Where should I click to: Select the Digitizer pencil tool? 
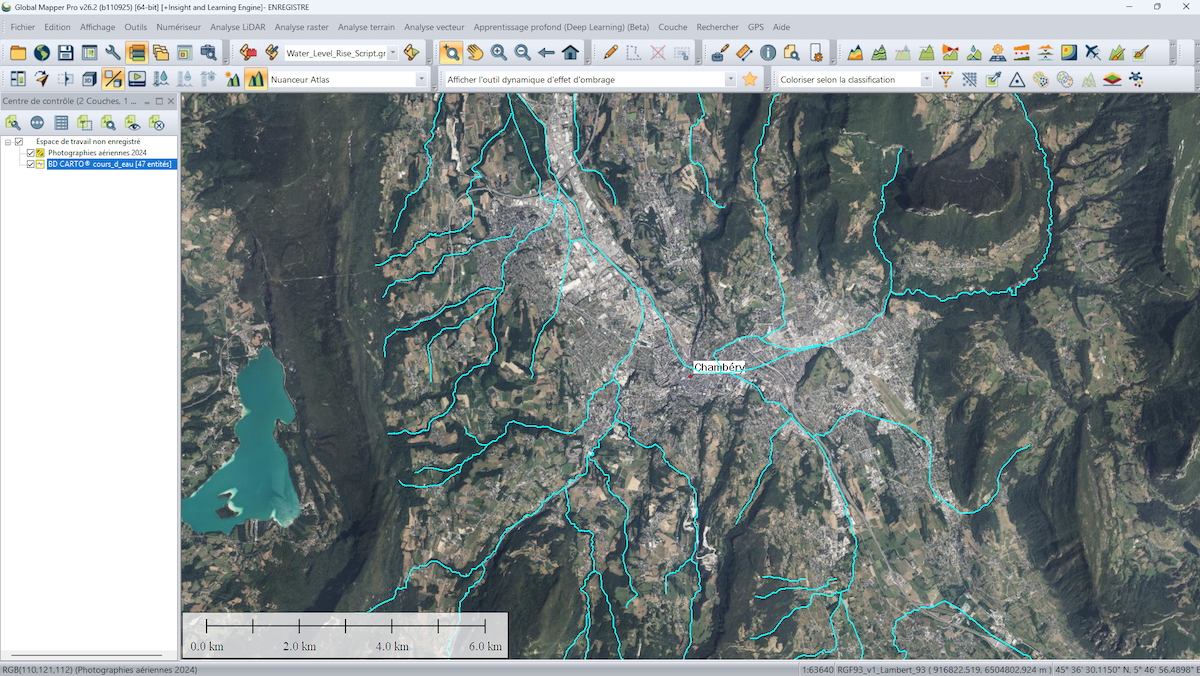(x=610, y=53)
